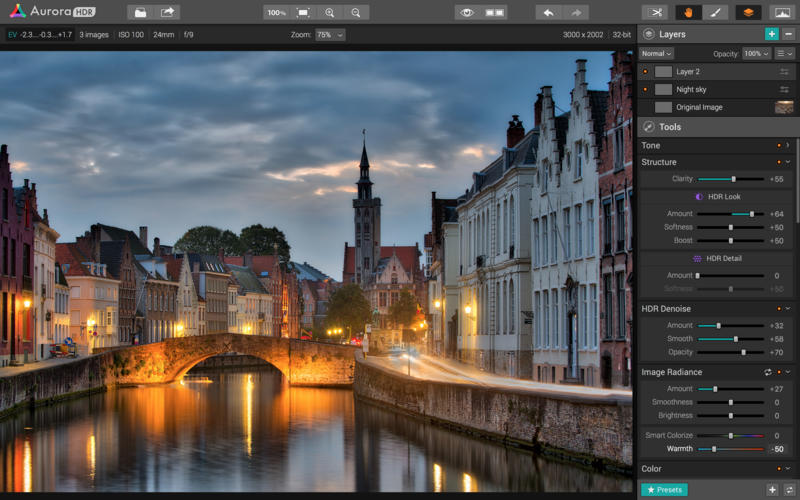Click the Warmth value field
The image size is (800, 500).
click(x=776, y=449)
